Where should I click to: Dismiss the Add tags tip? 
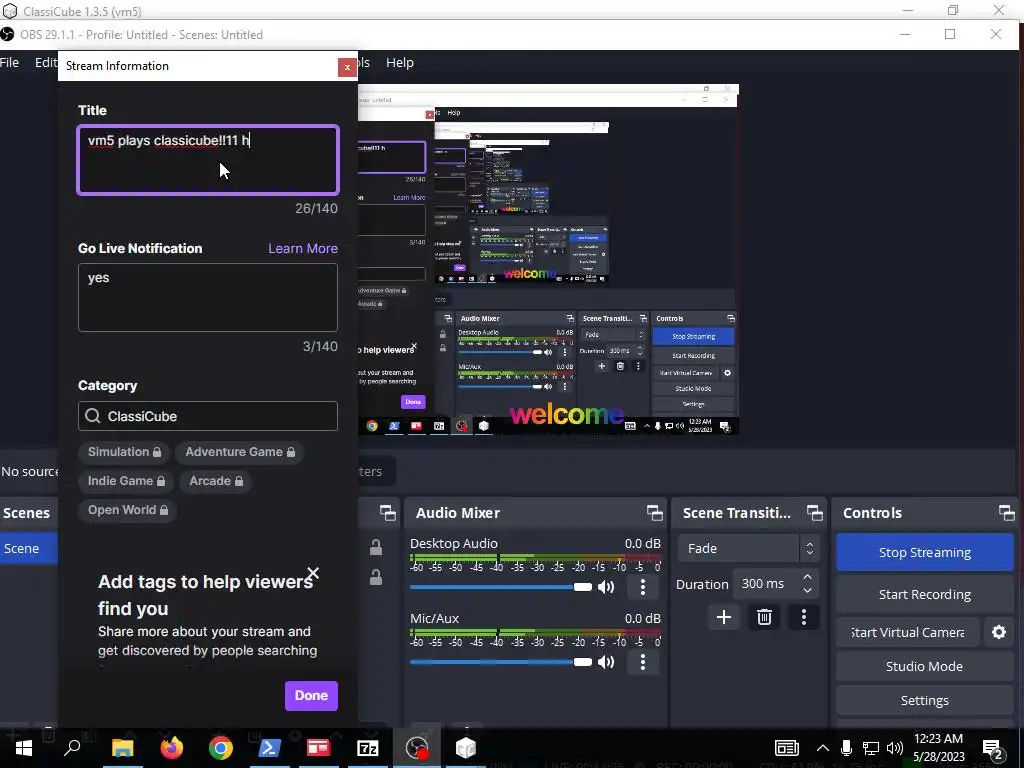tap(313, 573)
